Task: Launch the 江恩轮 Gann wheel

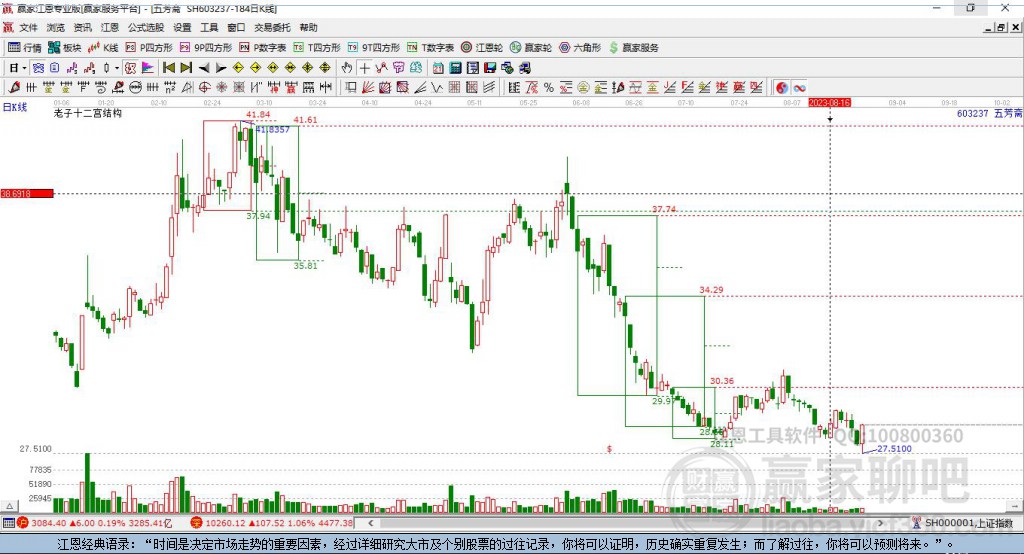Action: pos(482,48)
